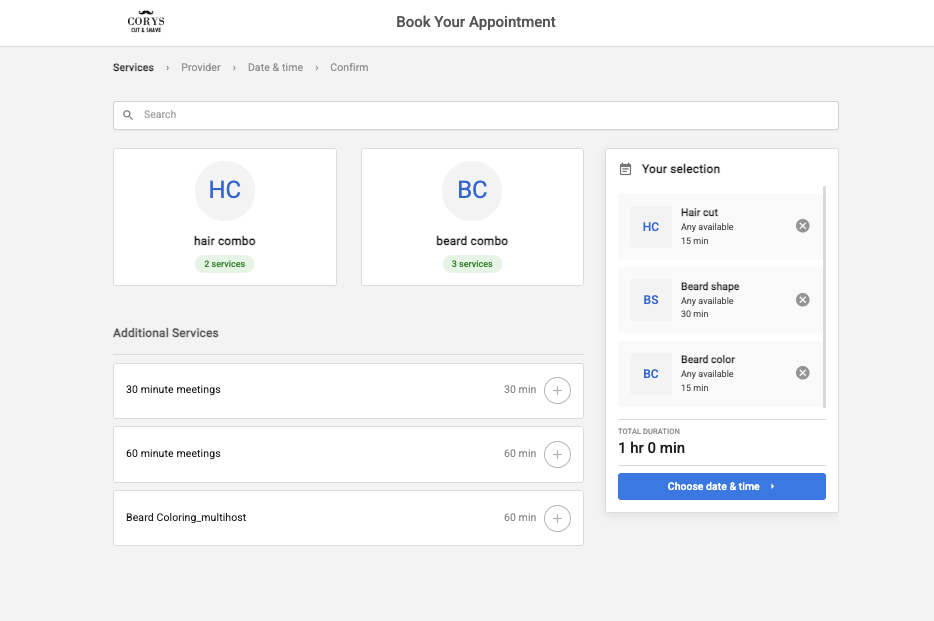Open the beard combo card
This screenshot has width=934, height=621.
coord(472,217)
